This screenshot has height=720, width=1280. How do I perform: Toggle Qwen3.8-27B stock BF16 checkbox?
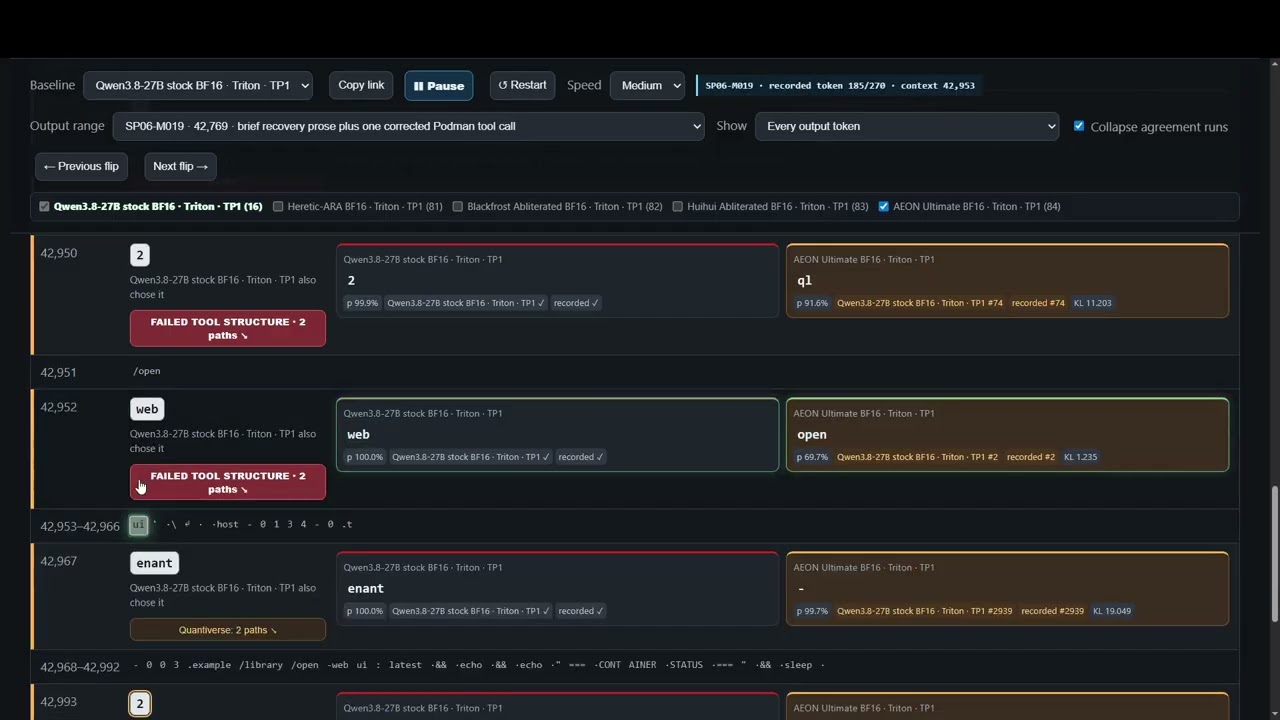coord(44,207)
